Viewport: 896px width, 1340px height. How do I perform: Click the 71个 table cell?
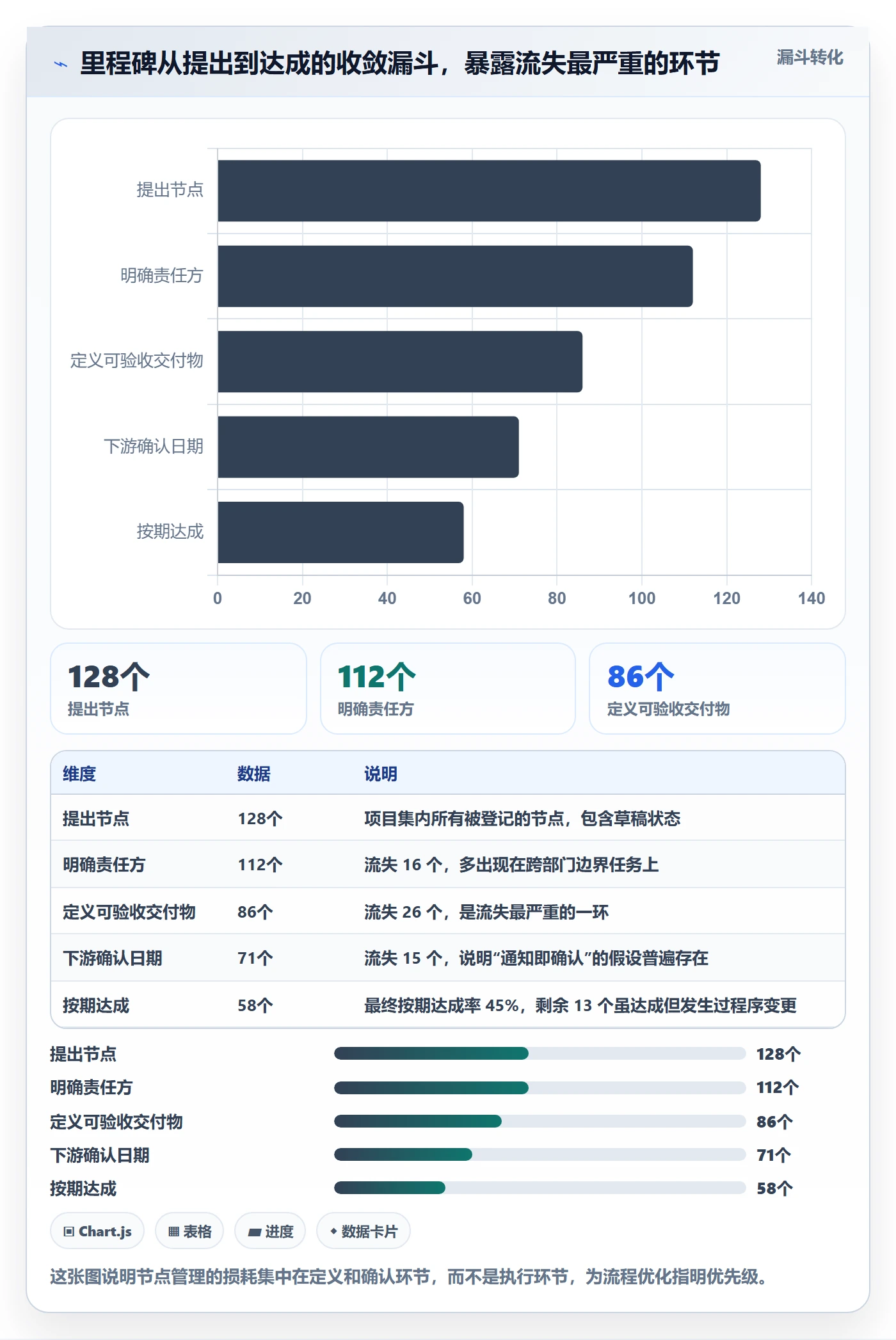click(255, 958)
